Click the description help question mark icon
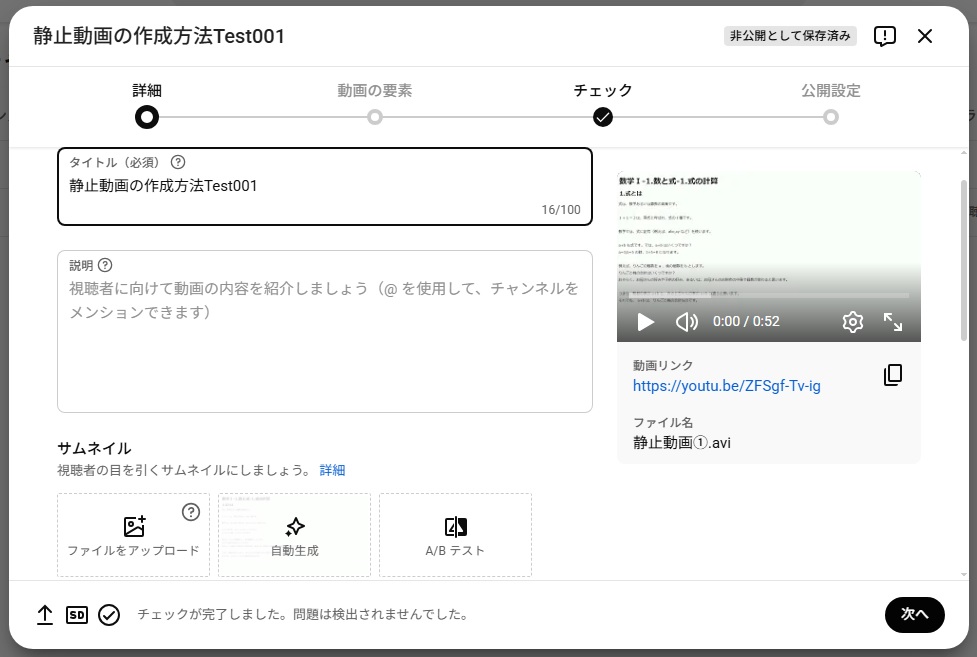 click(105, 265)
